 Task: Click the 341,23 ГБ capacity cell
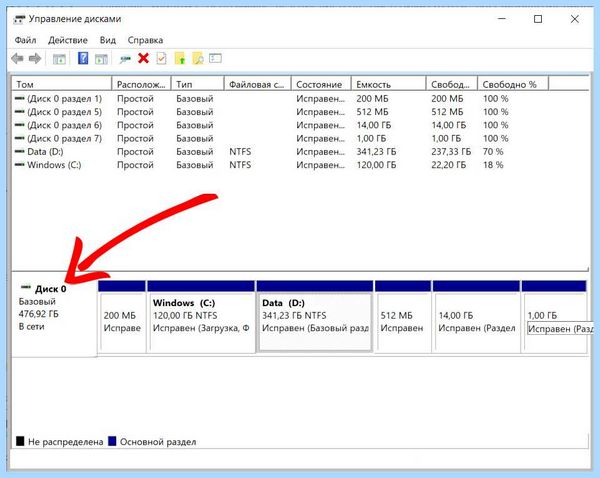(376, 152)
